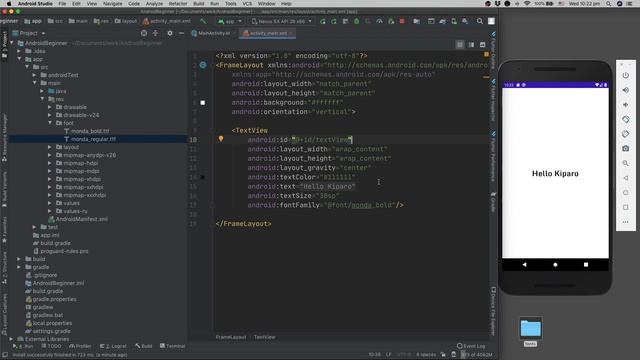The width and height of the screenshot is (640, 360).
Task: Open the TODO tool window
Action: (x=51, y=346)
